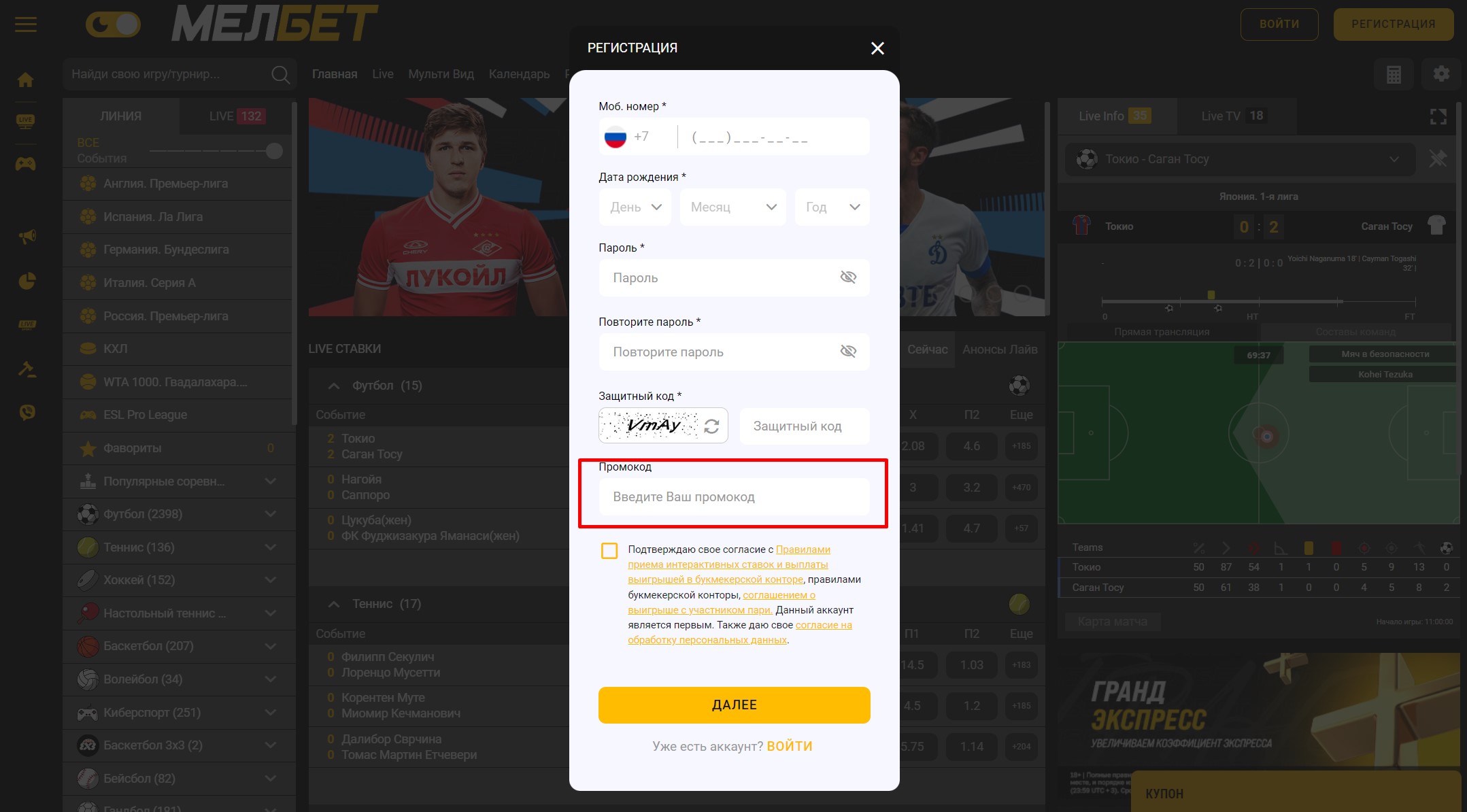Expand the День (Day) birth date dropdown
The image size is (1467, 812).
(634, 207)
